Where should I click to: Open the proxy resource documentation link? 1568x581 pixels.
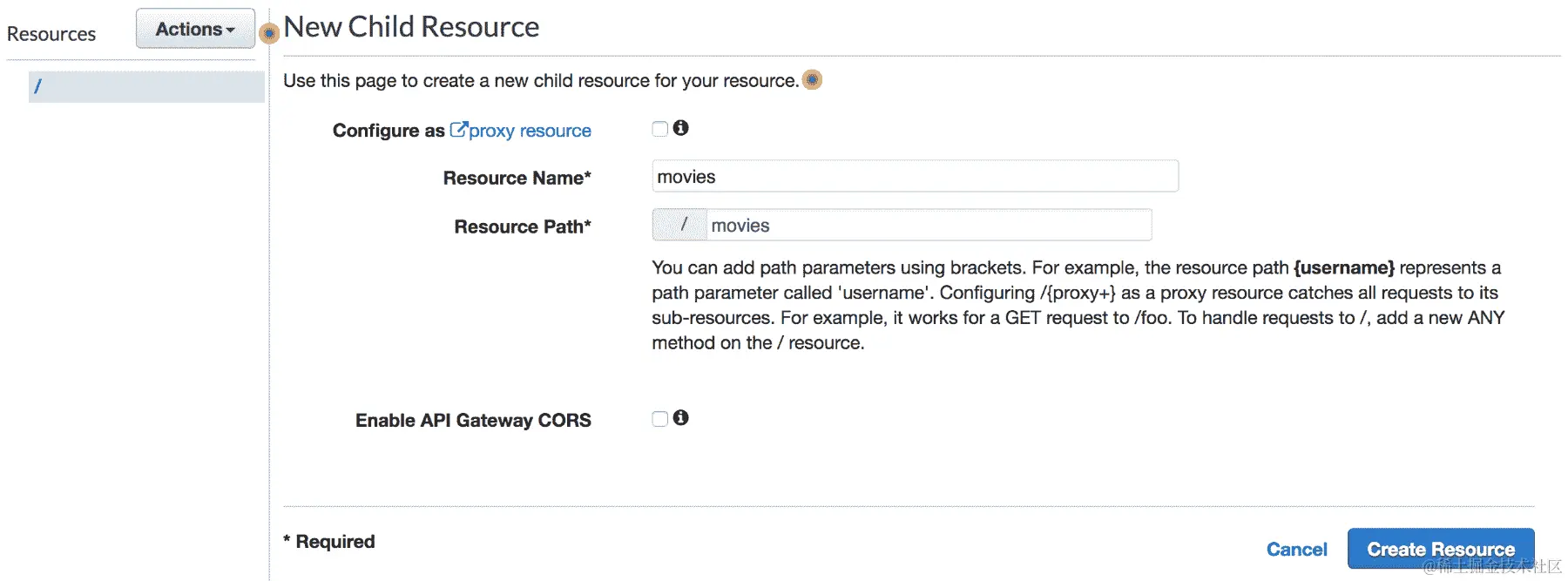tap(530, 131)
